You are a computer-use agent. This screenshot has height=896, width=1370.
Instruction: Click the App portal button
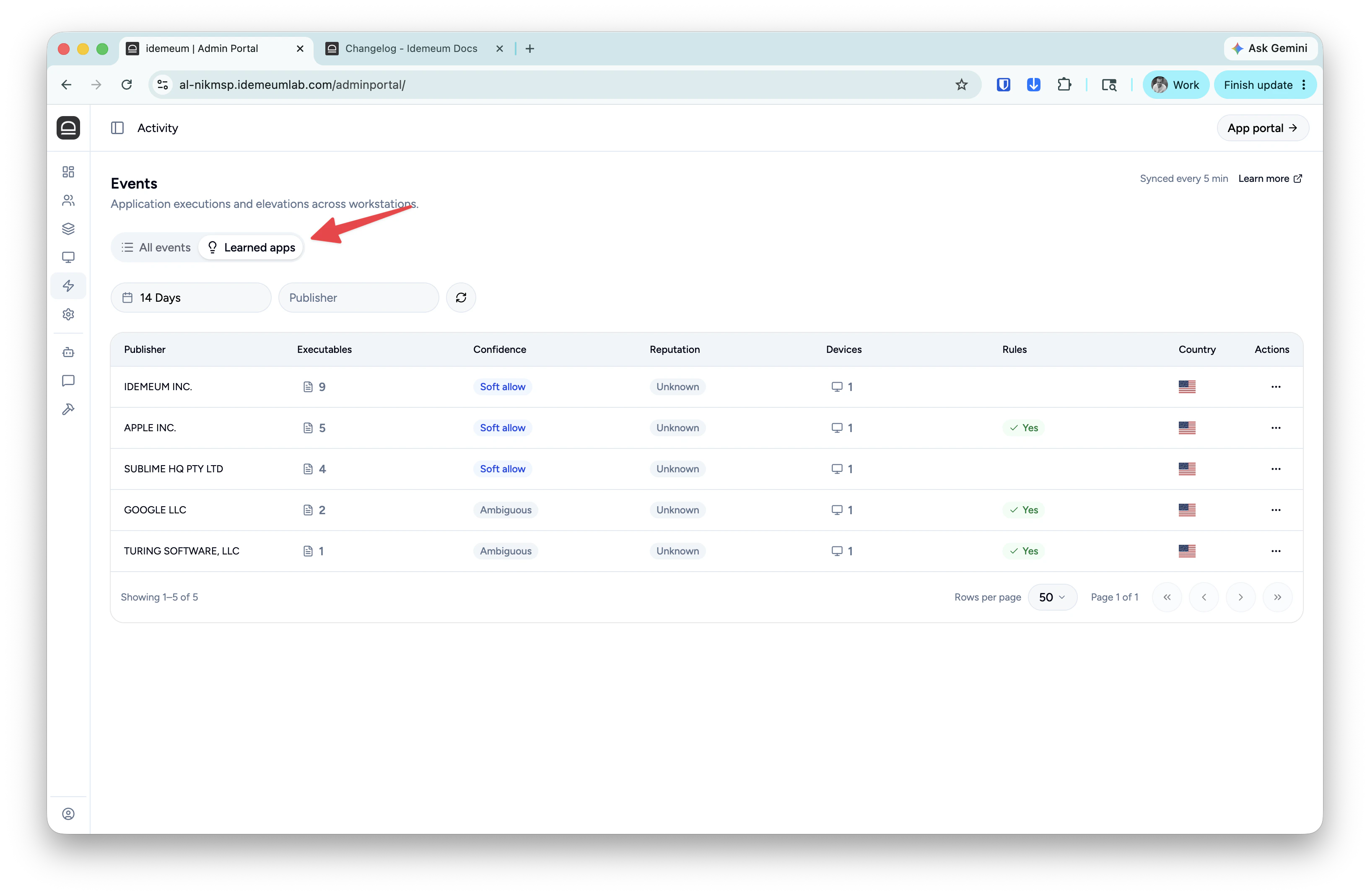coord(1262,128)
